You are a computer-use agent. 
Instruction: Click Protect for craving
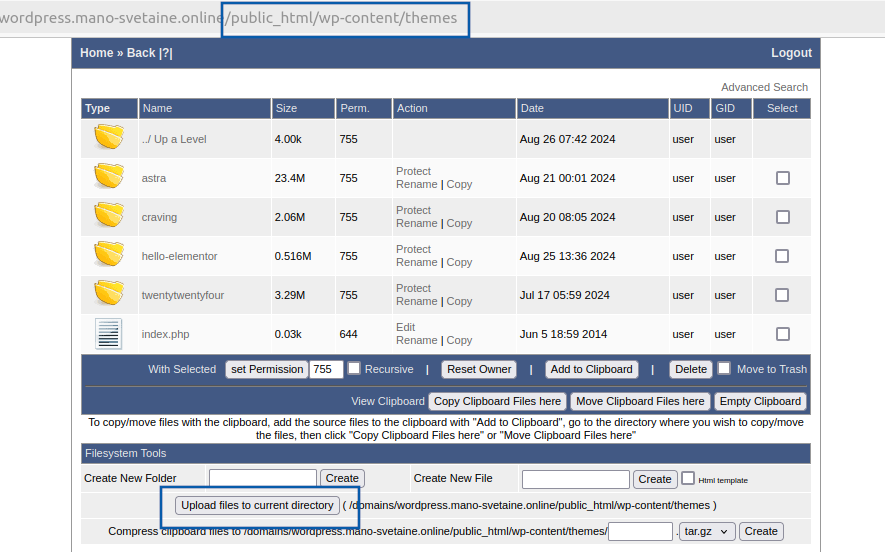click(413, 210)
